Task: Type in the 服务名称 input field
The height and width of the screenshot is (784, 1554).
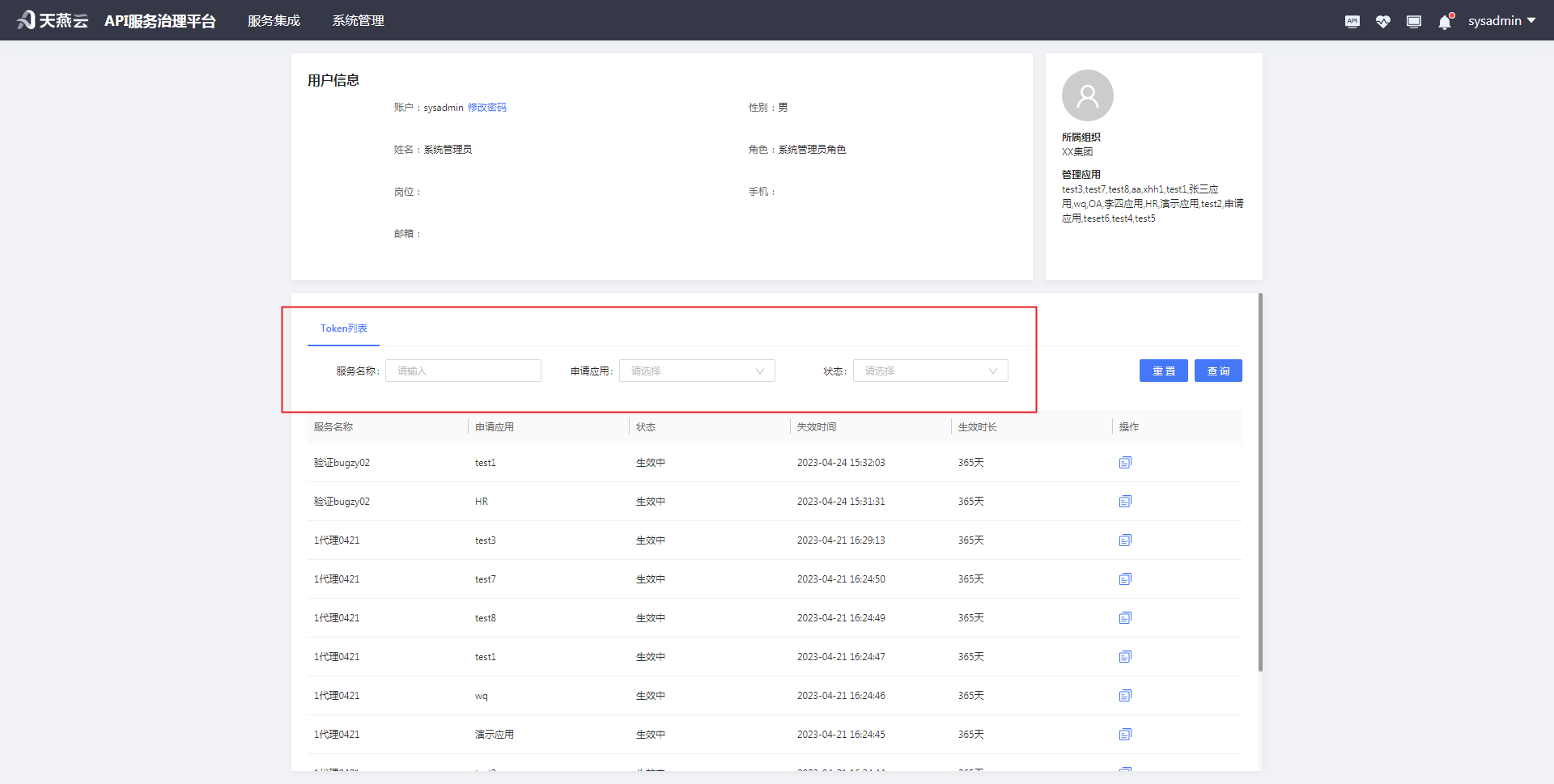Action: [463, 370]
